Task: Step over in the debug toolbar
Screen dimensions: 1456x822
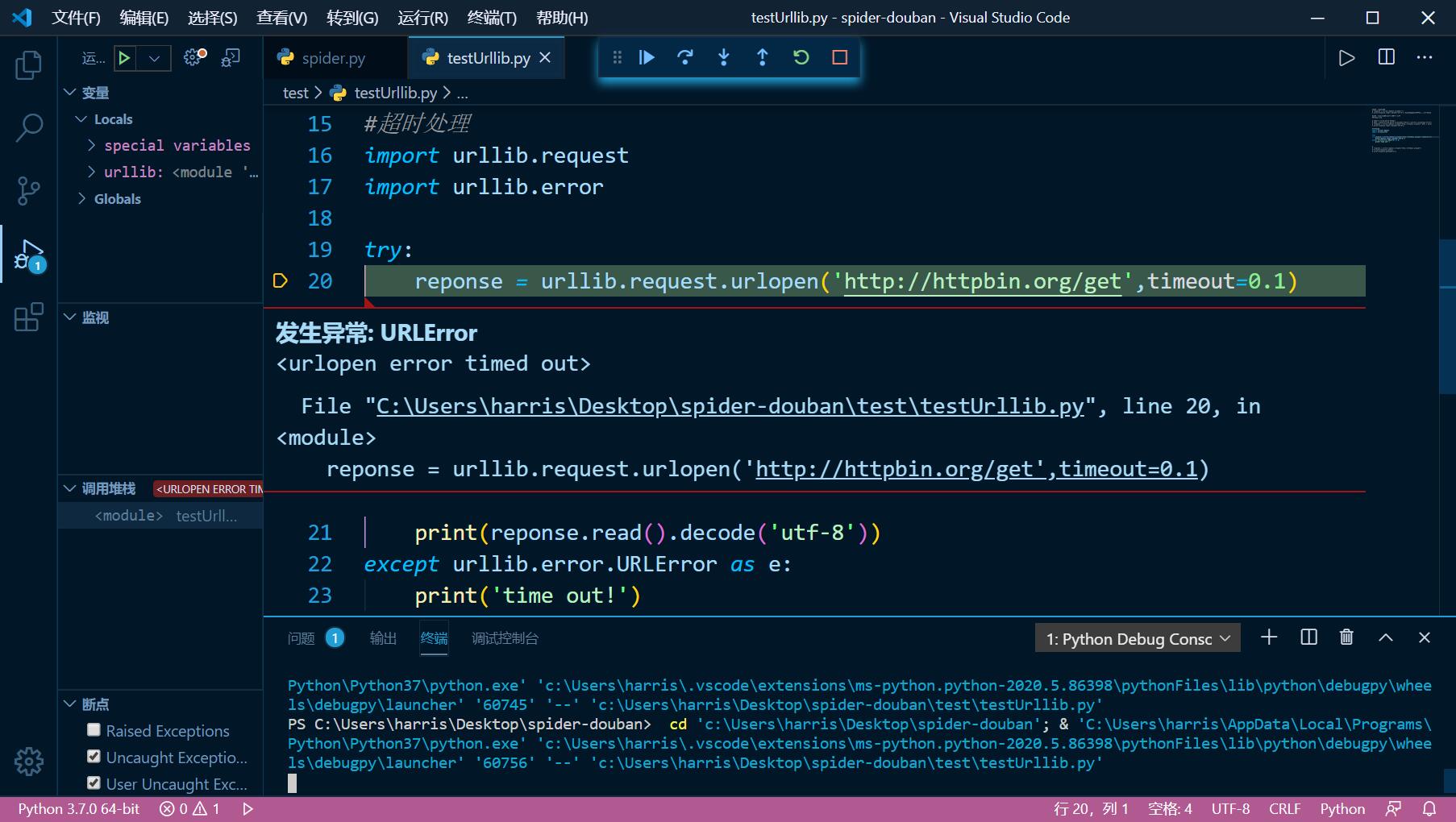Action: pos(685,57)
